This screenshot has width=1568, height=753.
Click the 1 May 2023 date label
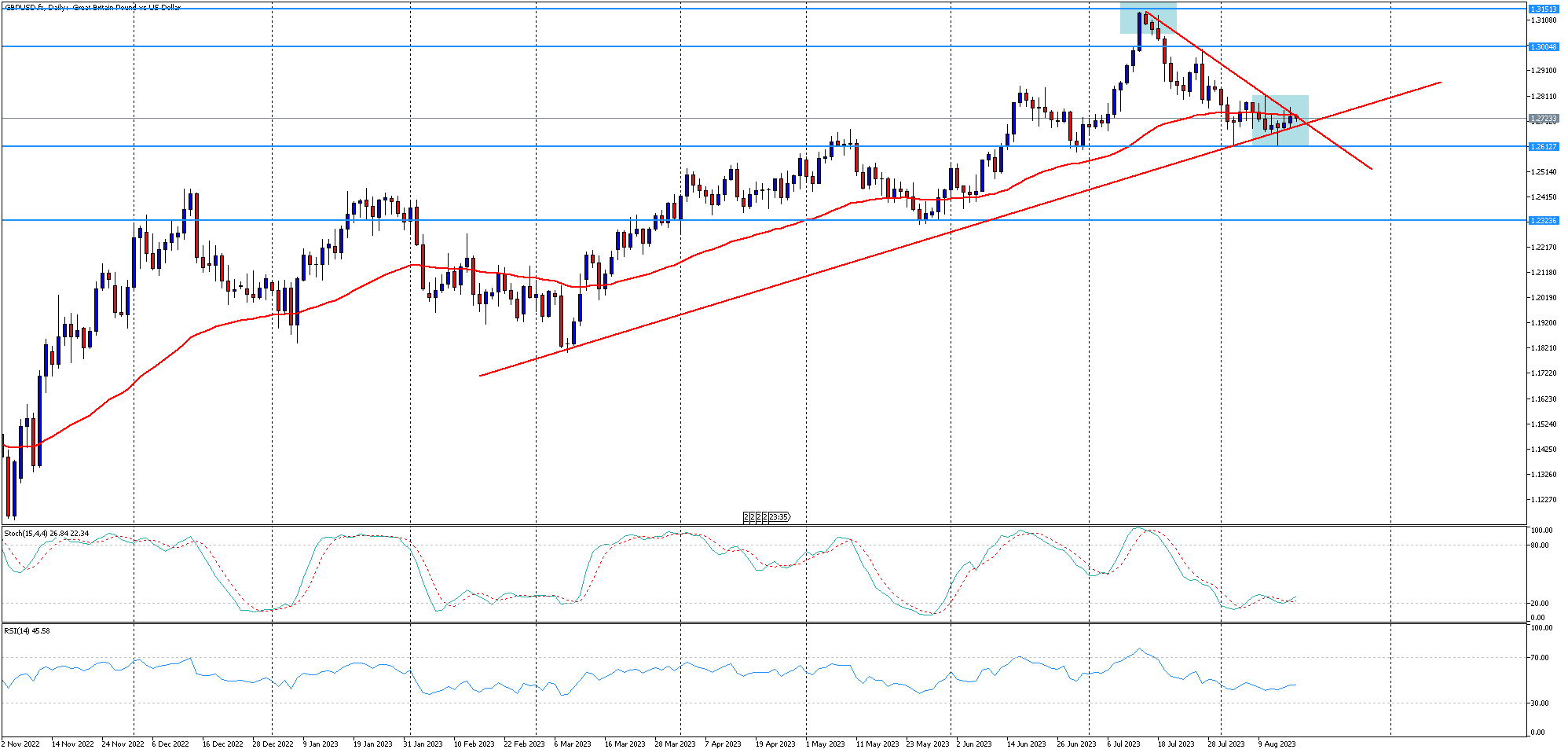(825, 744)
